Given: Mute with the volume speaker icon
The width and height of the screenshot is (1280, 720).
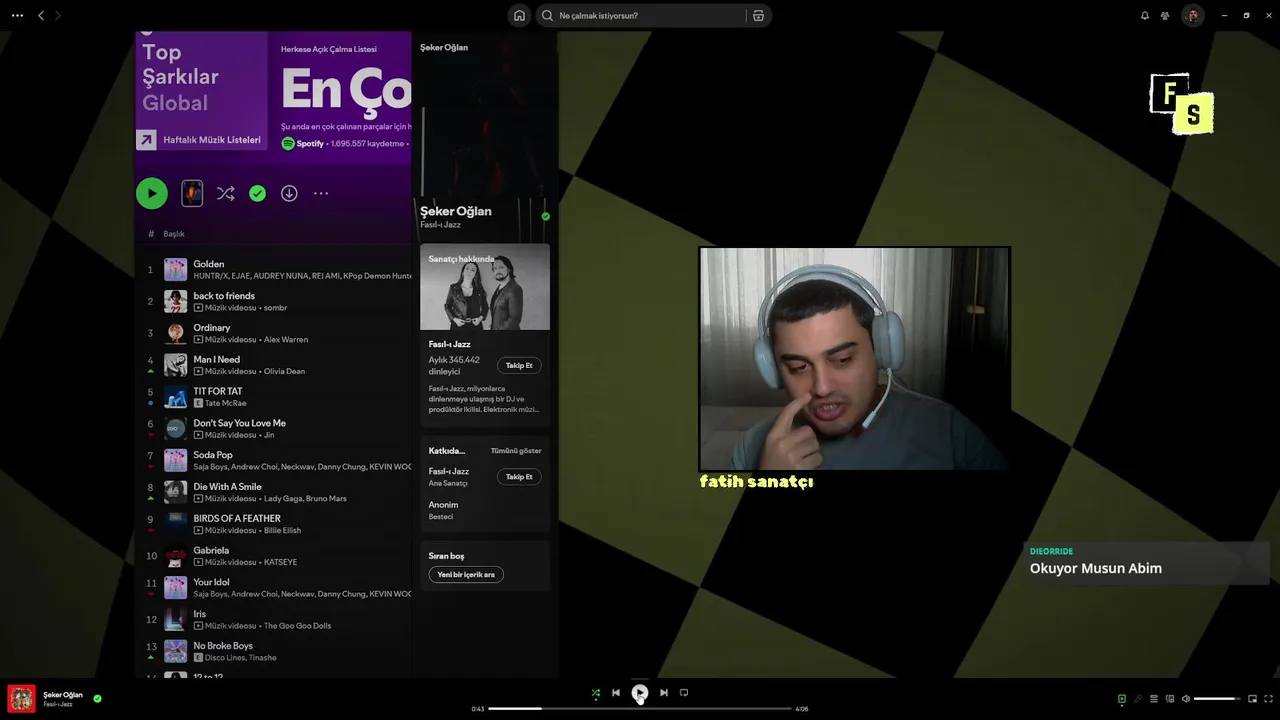Looking at the screenshot, I should (1186, 699).
